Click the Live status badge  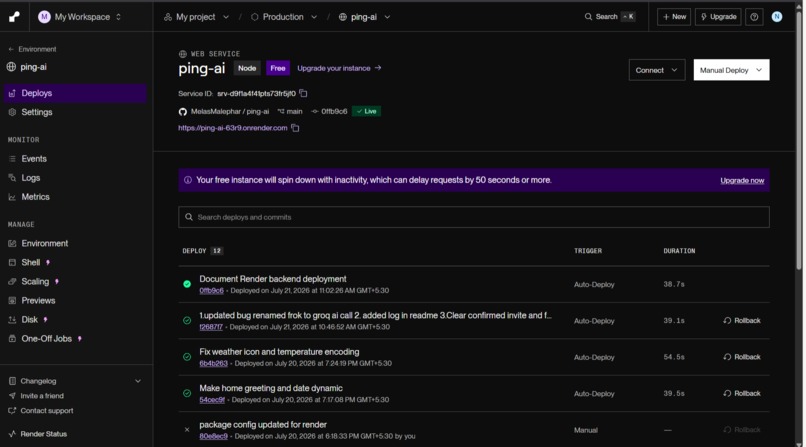tap(367, 111)
